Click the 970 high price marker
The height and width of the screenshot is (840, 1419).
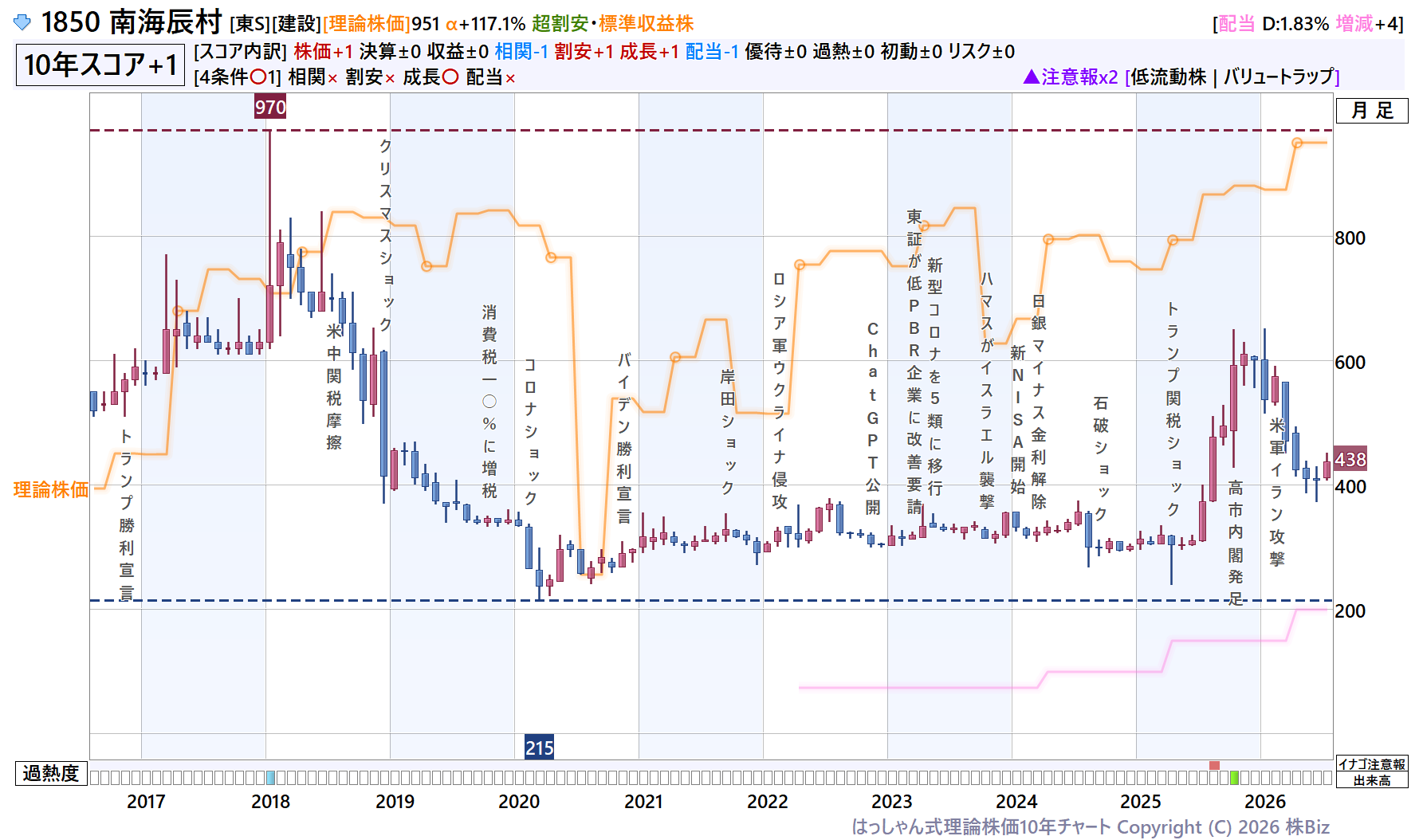(270, 107)
